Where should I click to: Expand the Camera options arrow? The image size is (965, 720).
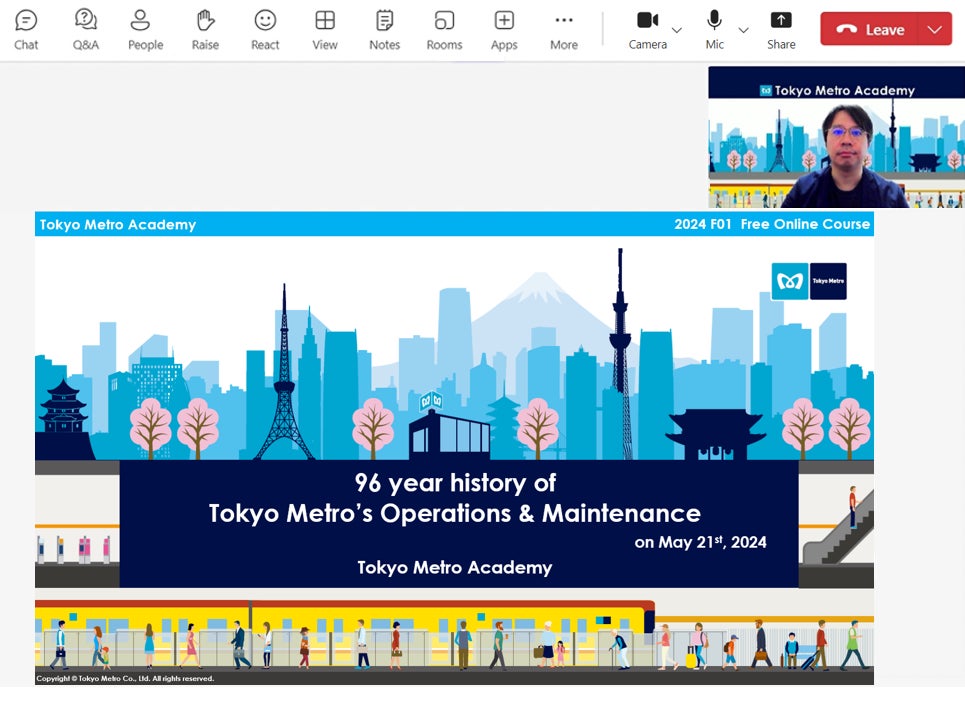[x=677, y=30]
